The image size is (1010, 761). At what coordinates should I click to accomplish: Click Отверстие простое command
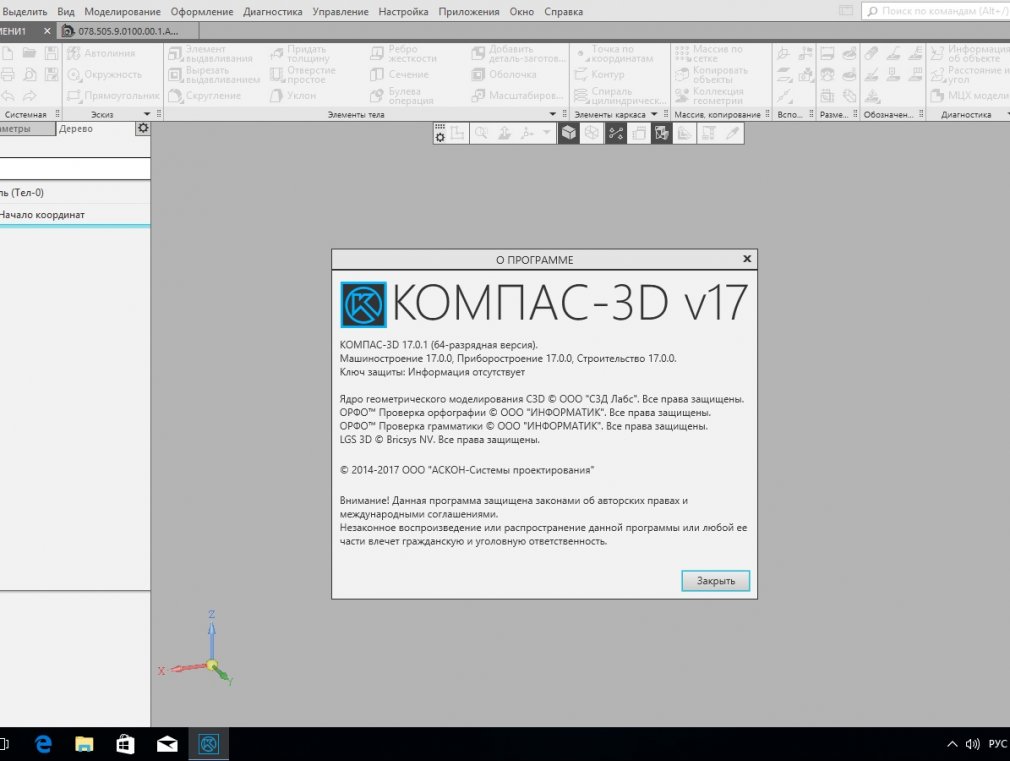coord(303,75)
